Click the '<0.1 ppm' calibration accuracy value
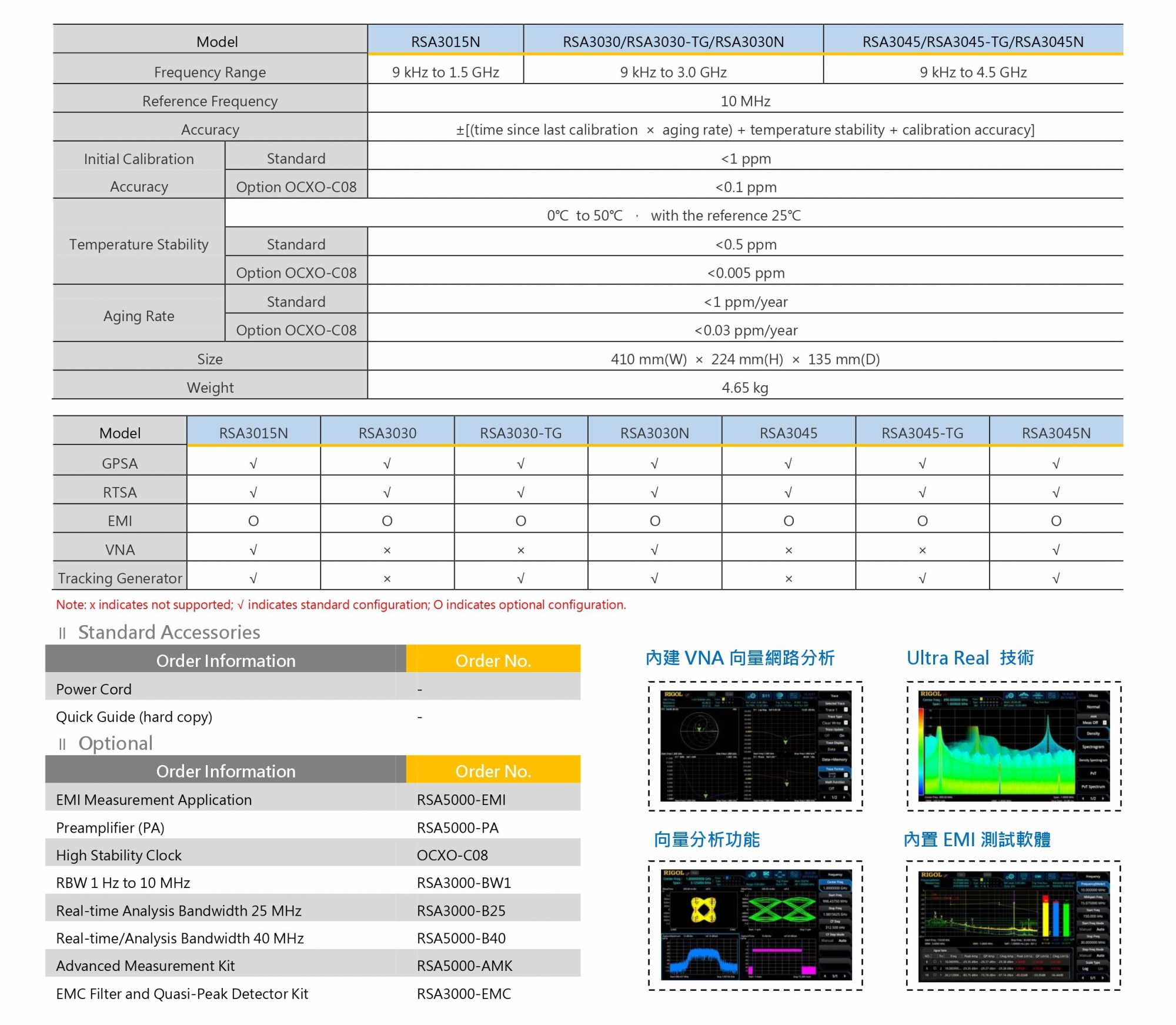This screenshot has height=1025, width=1176. coord(746,187)
